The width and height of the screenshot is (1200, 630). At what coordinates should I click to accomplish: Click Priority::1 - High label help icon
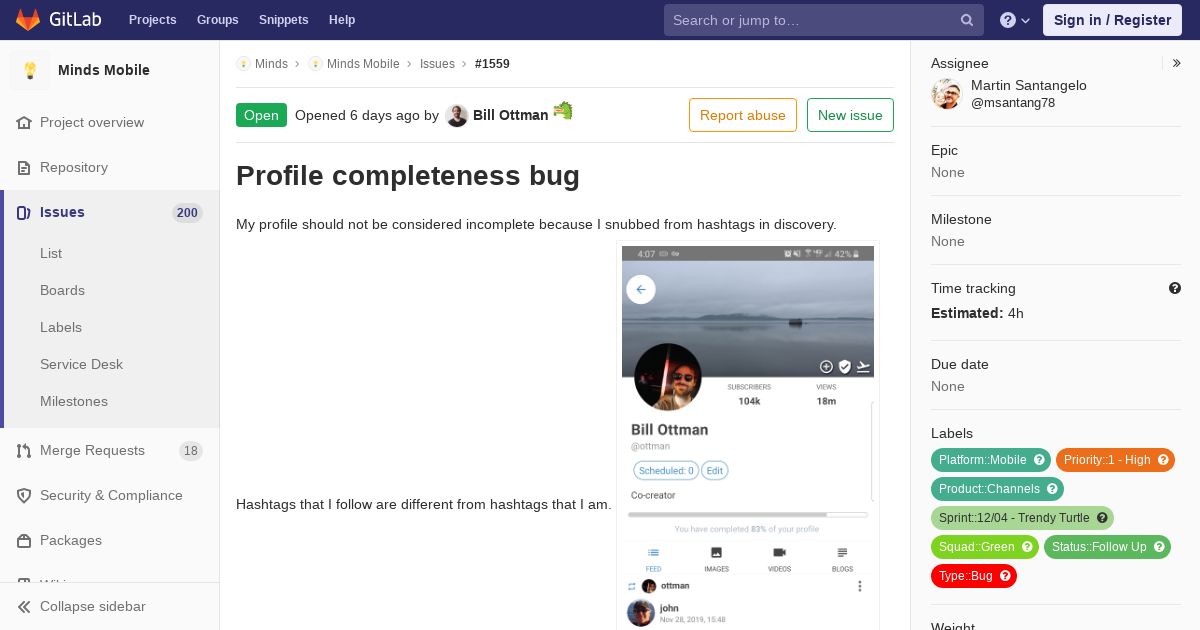pos(1163,460)
